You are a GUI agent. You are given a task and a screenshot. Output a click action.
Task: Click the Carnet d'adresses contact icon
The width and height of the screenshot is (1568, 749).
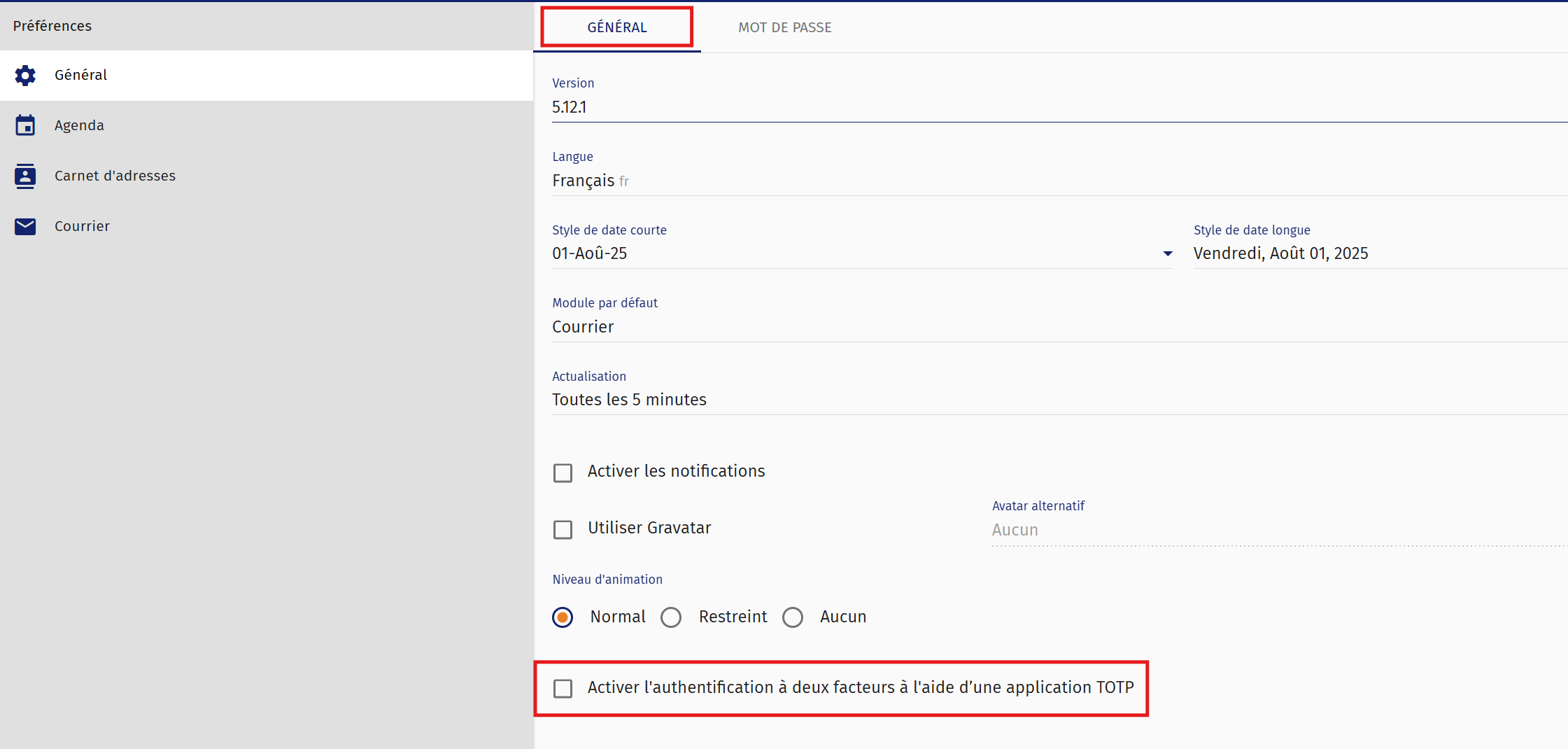pos(25,176)
